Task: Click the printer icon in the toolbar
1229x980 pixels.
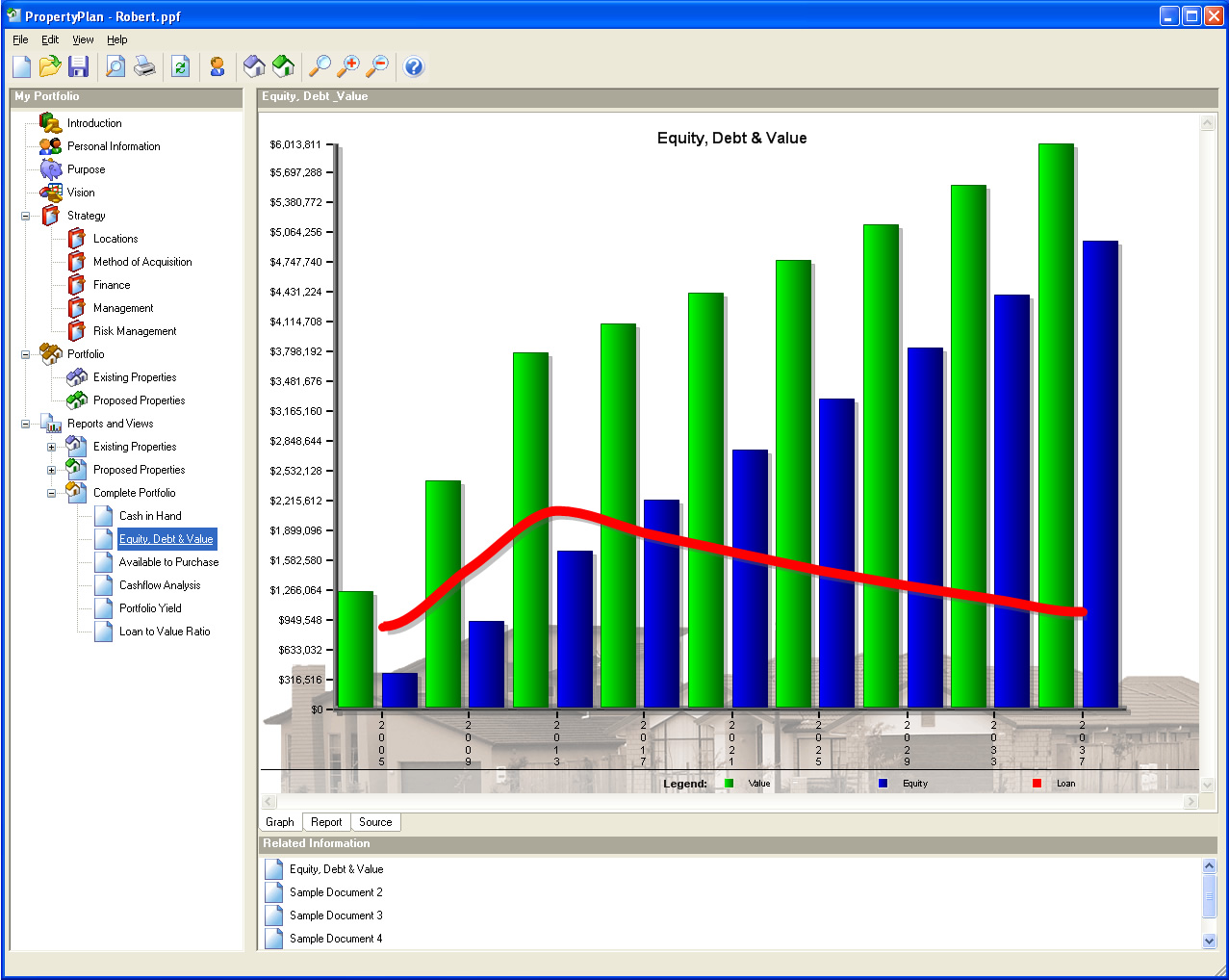Action: [x=144, y=66]
